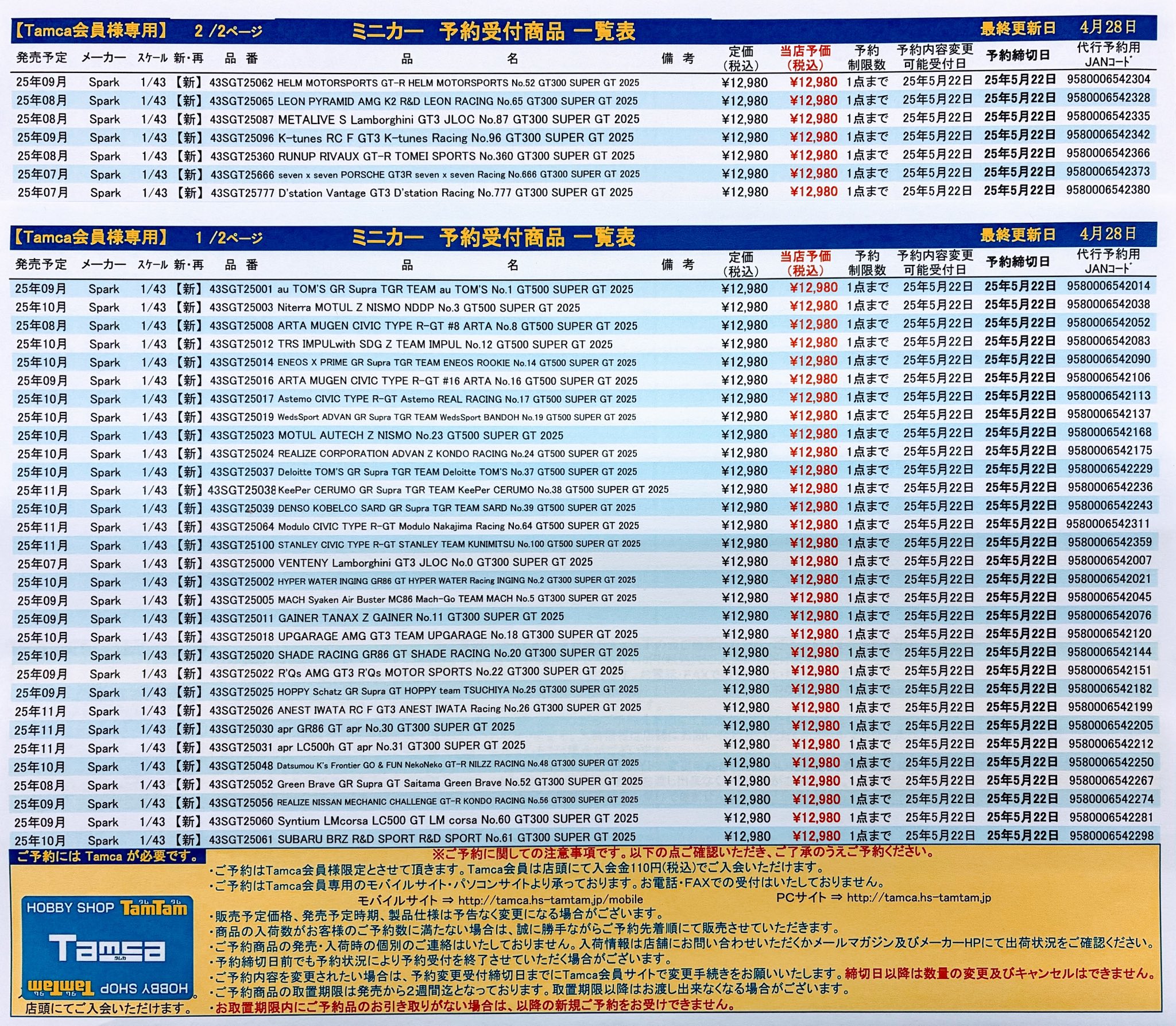Click the METALIVE S Lamborghini GT3 JLOC No.87 name
Viewport: 1176px width, 1026px height.
tap(458, 119)
